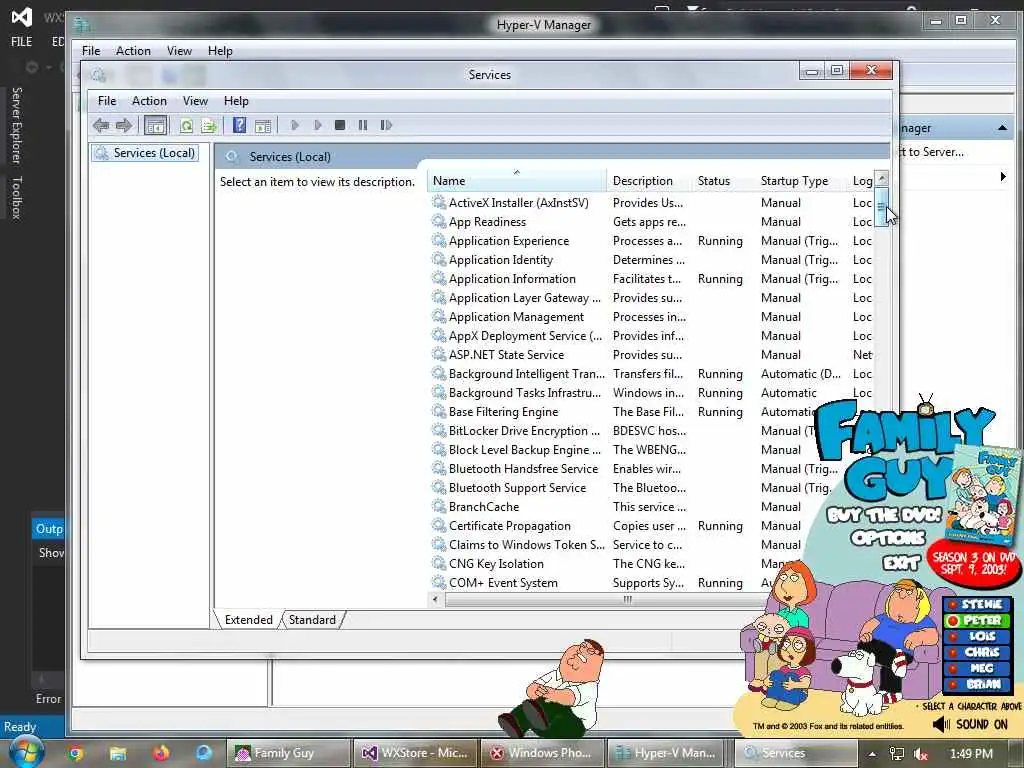Click the Back arrow in Services toolbar
The image size is (1024, 768).
click(101, 125)
